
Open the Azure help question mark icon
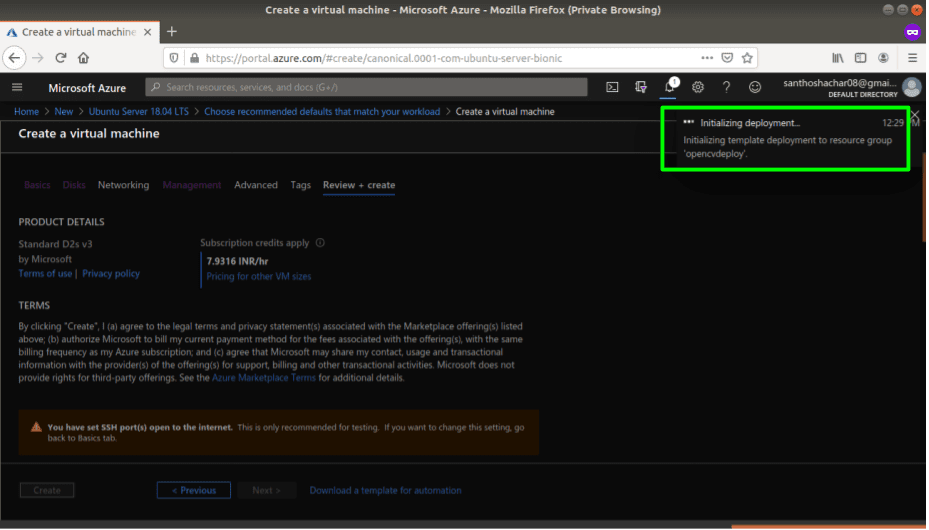pos(726,88)
